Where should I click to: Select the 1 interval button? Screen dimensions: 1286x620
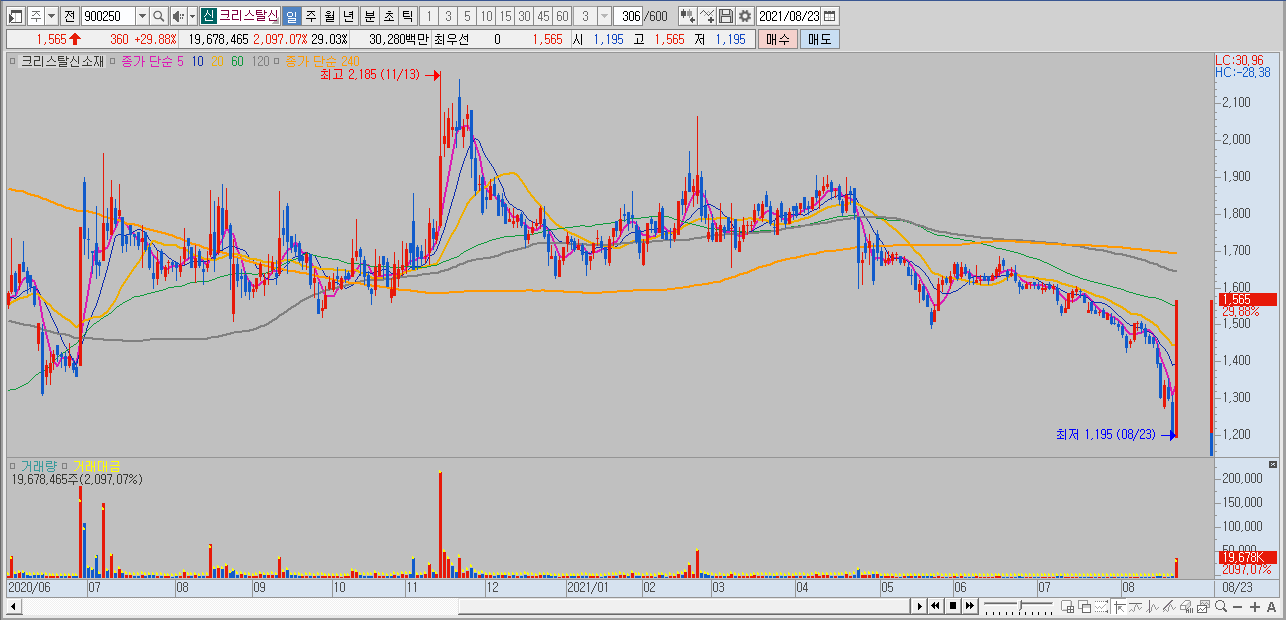click(430, 16)
